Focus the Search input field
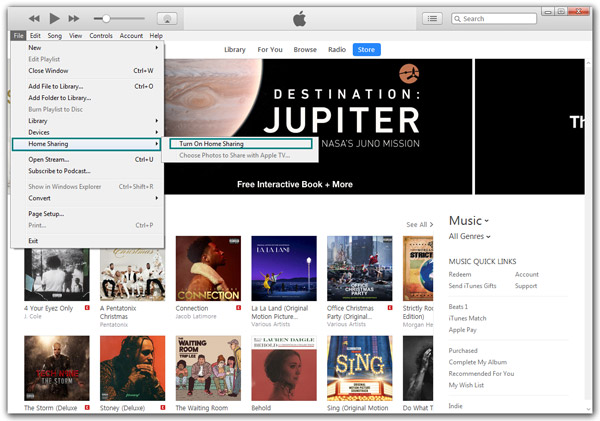This screenshot has width=600, height=421. 494,19
